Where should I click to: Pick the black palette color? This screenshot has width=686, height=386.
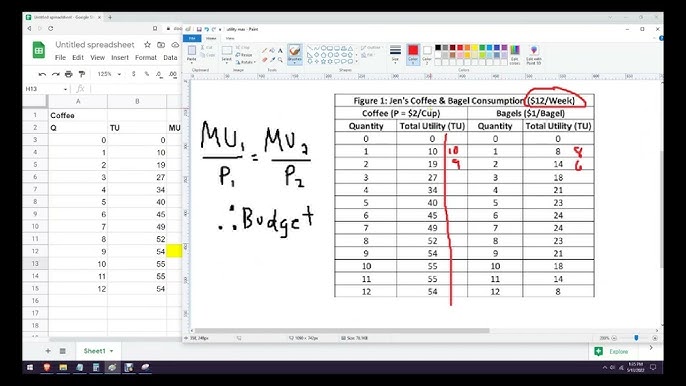tap(438, 48)
